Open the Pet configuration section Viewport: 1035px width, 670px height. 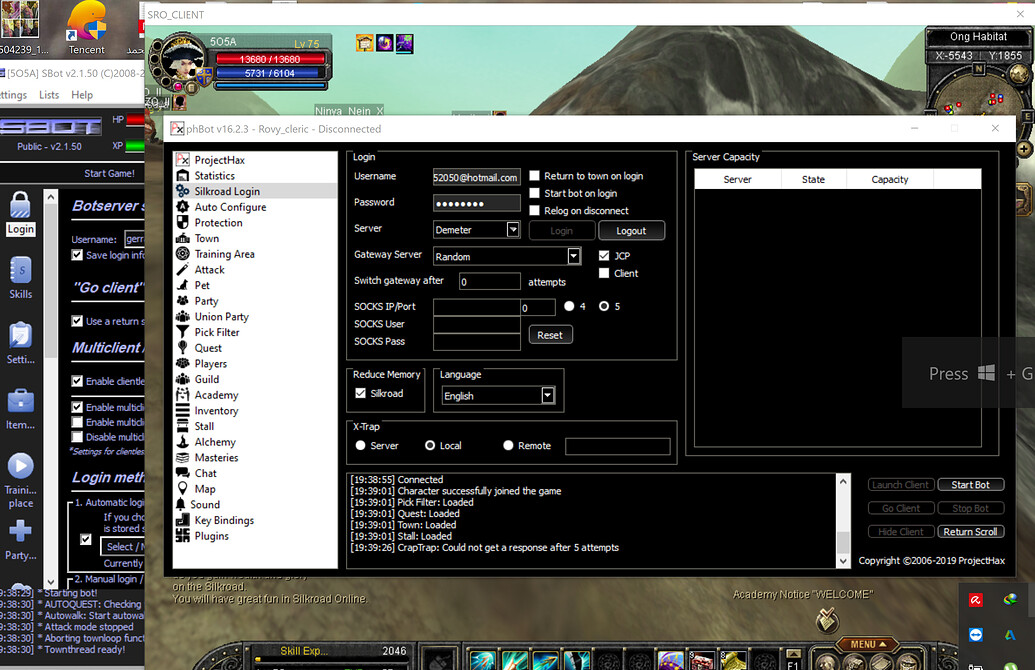point(201,285)
